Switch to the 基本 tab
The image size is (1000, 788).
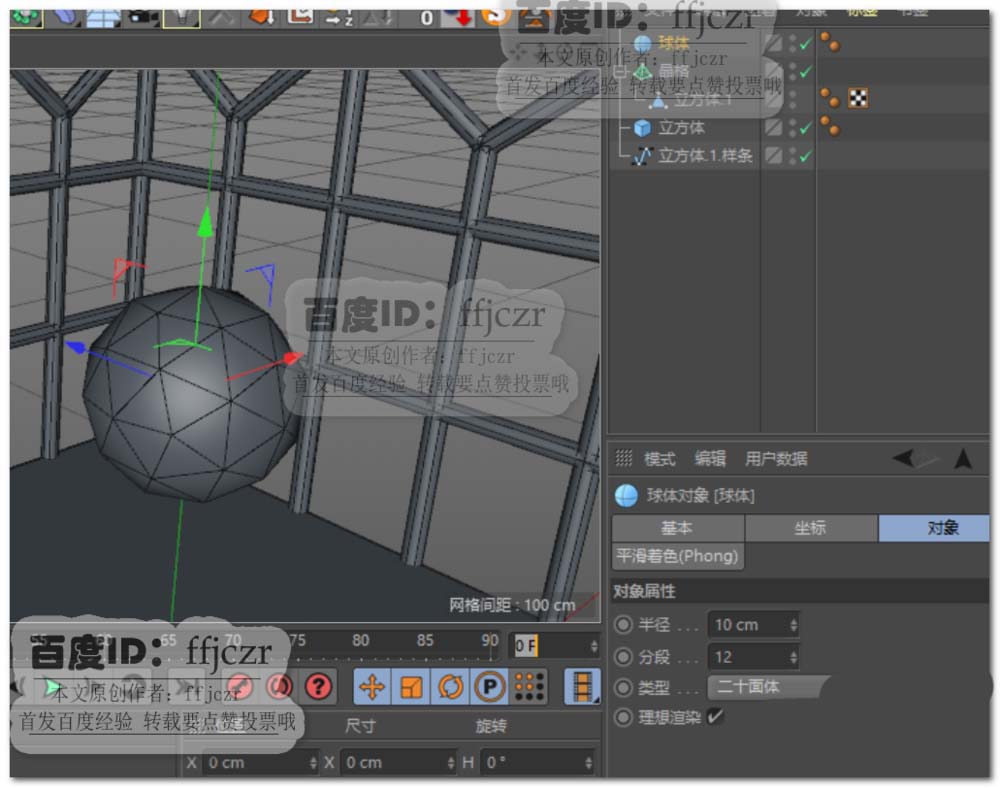pos(677,528)
